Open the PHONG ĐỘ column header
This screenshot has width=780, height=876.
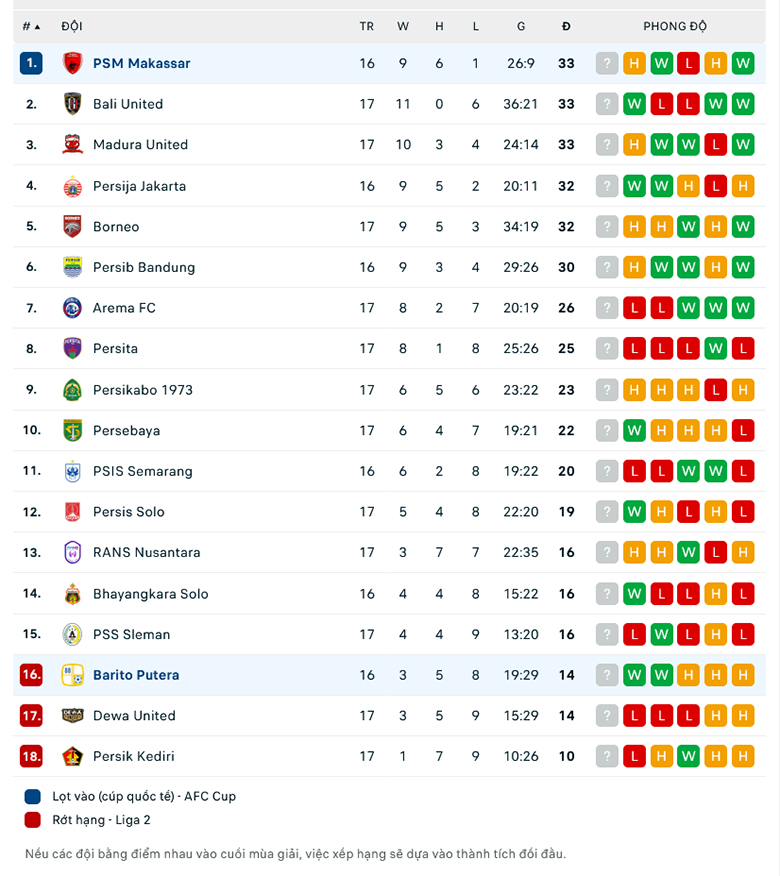[x=675, y=27]
